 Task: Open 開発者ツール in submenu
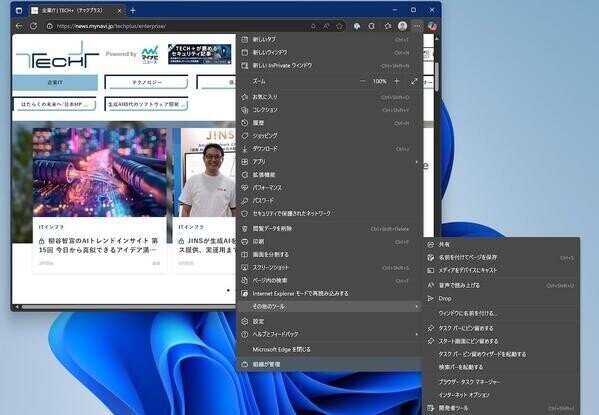[x=501, y=408]
